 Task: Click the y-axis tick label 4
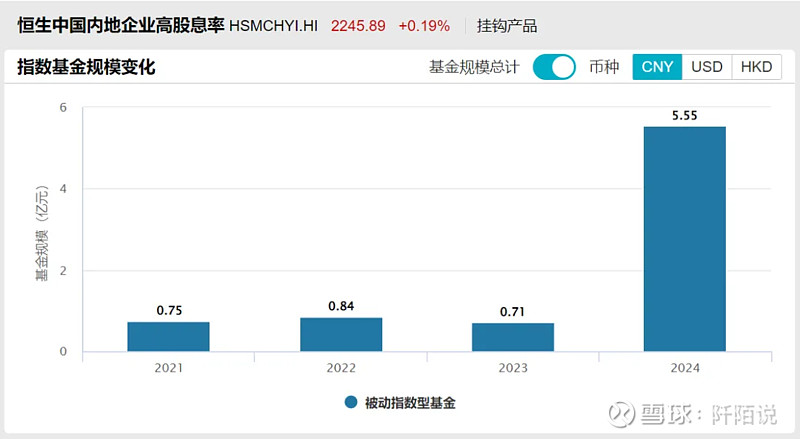point(63,189)
